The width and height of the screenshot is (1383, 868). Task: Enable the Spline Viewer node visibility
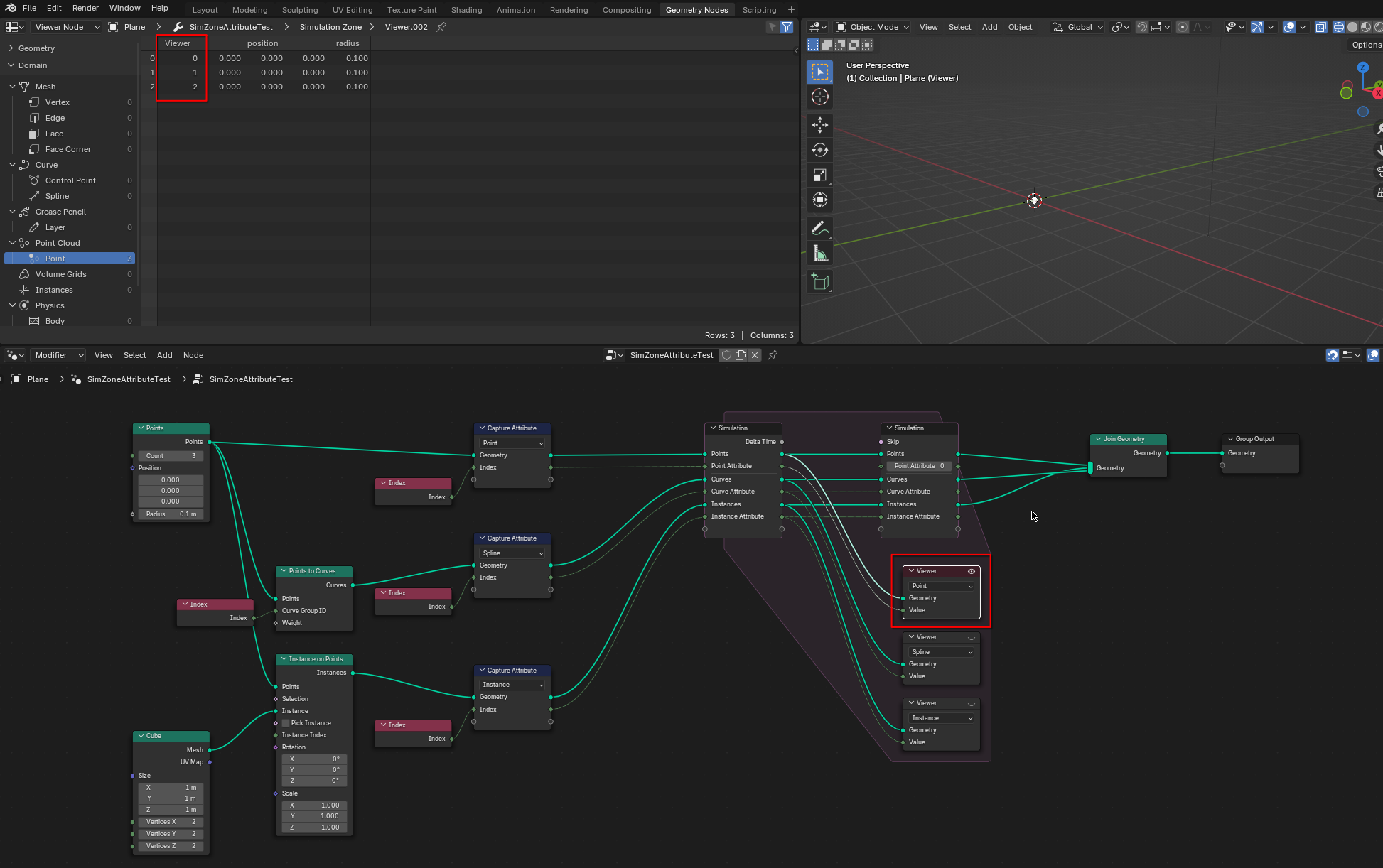pos(971,637)
